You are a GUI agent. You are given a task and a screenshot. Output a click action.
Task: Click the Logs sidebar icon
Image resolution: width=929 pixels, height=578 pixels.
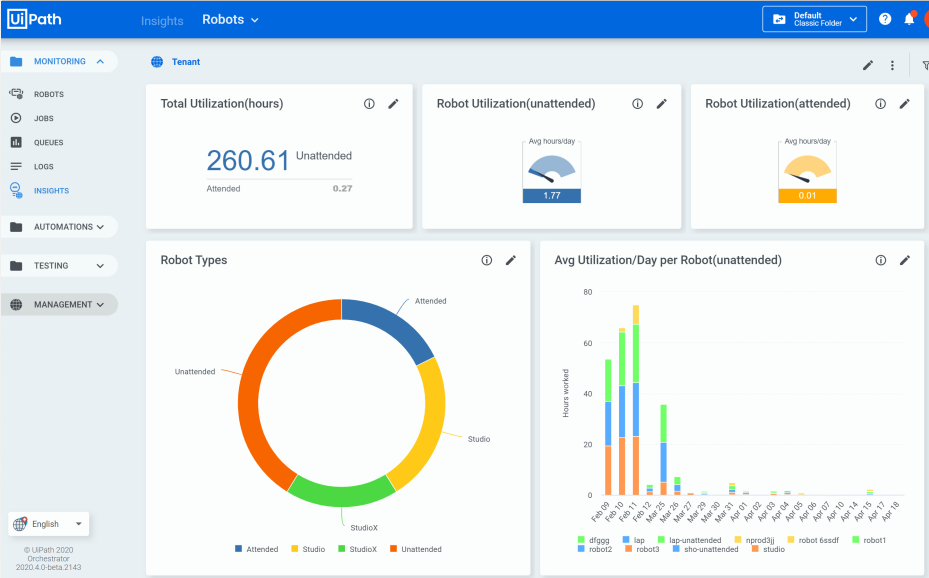(16, 166)
